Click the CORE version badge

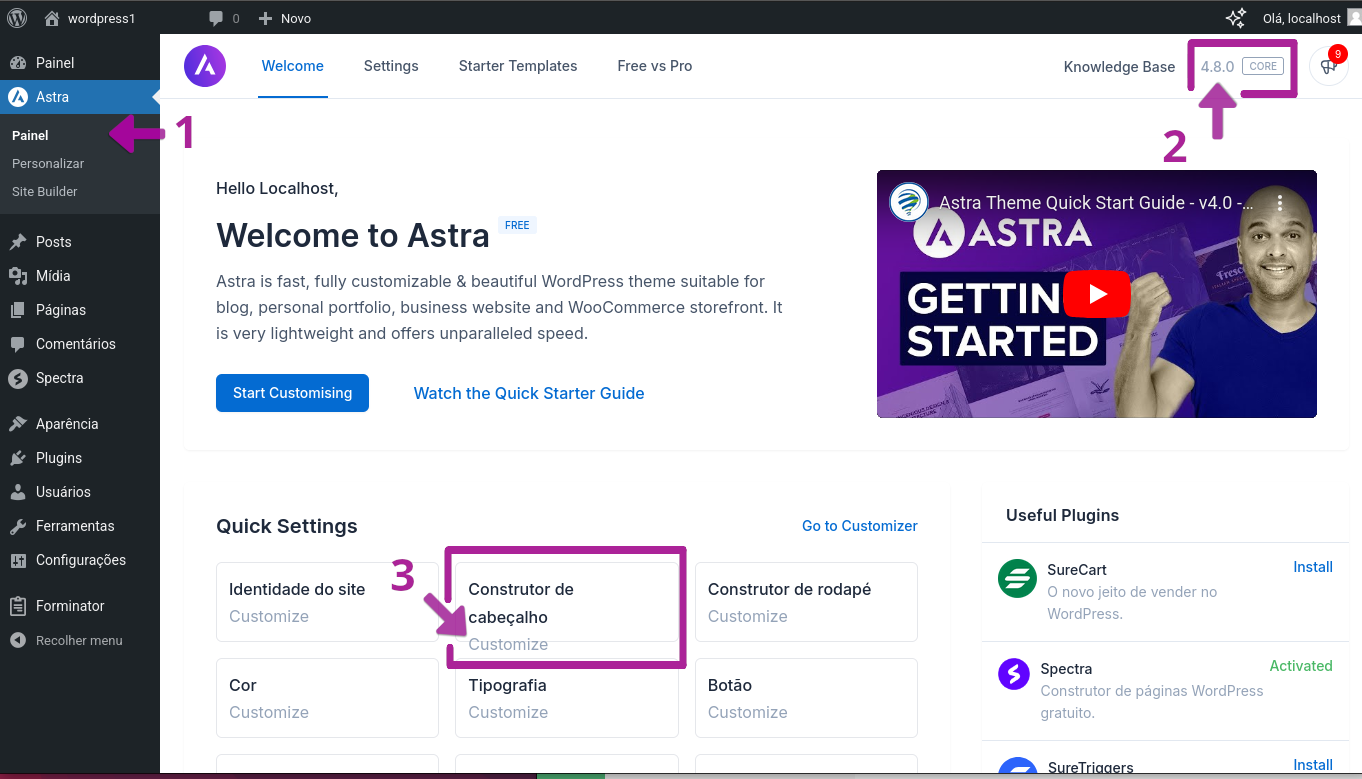pyautogui.click(x=1263, y=66)
